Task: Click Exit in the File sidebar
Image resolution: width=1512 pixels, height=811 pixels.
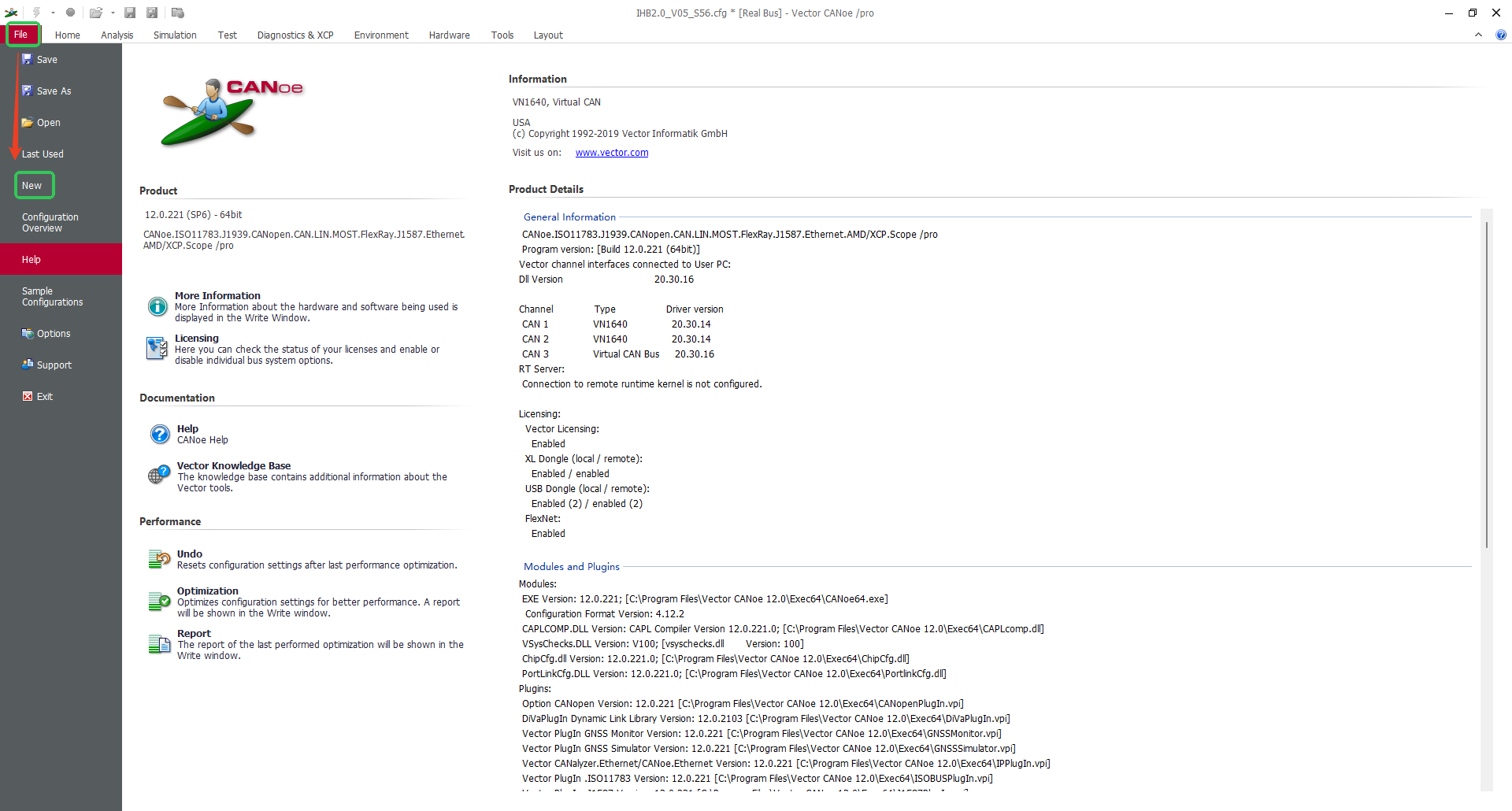Action: (61, 397)
